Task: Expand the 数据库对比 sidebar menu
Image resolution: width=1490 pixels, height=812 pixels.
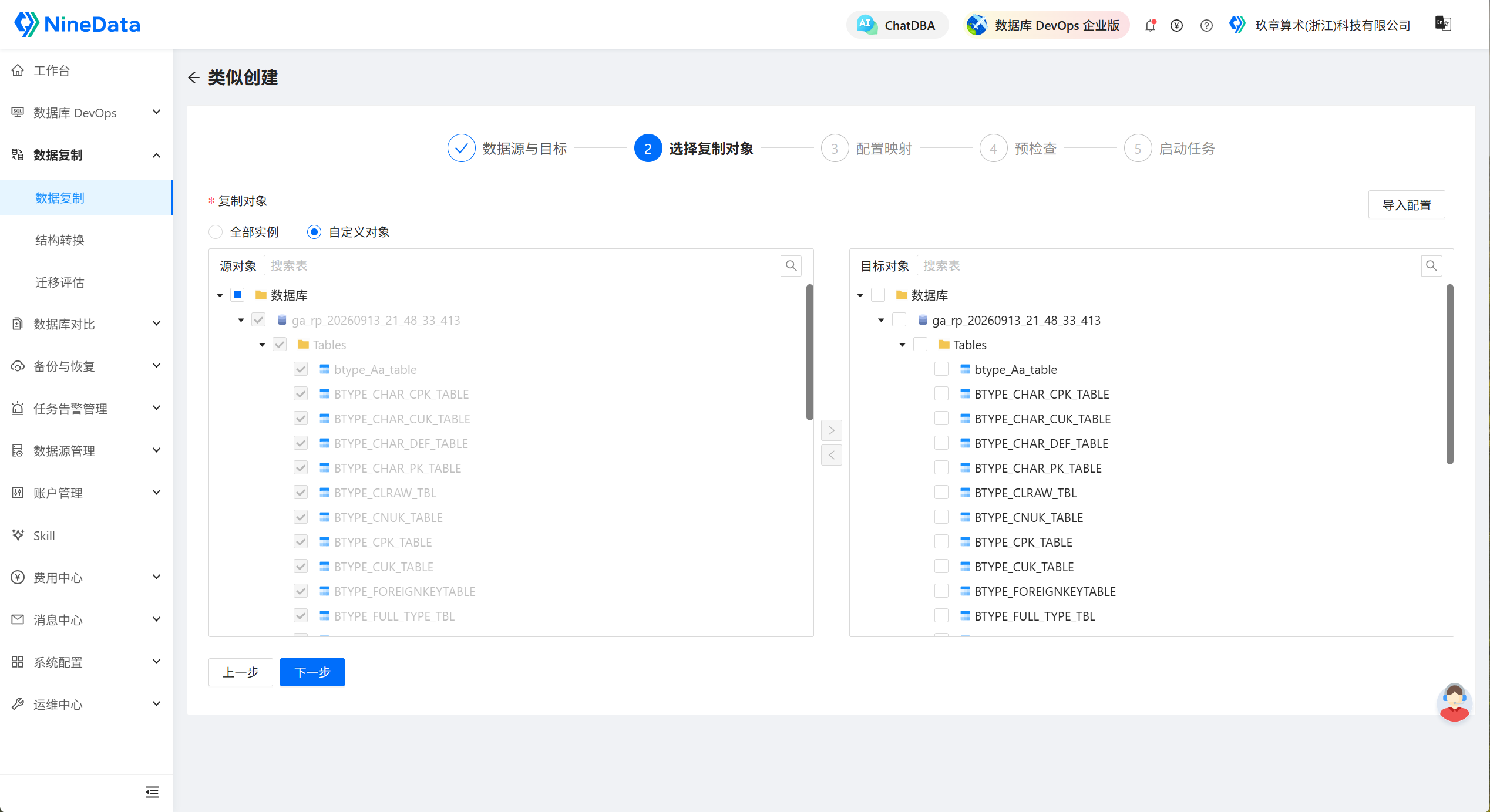Action: [86, 324]
